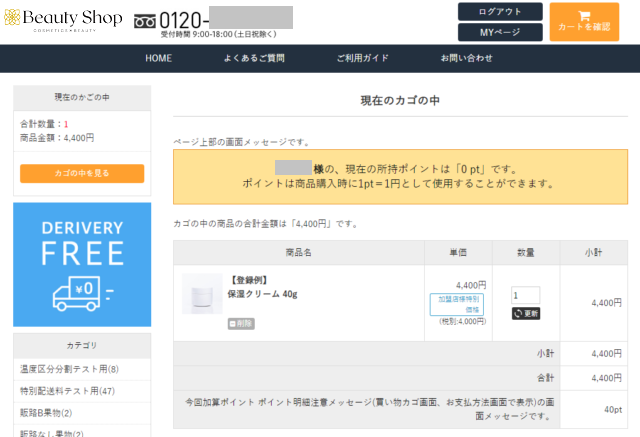640x437 pixels.
Task: Click the 削除 delete item button
Action: [241, 323]
